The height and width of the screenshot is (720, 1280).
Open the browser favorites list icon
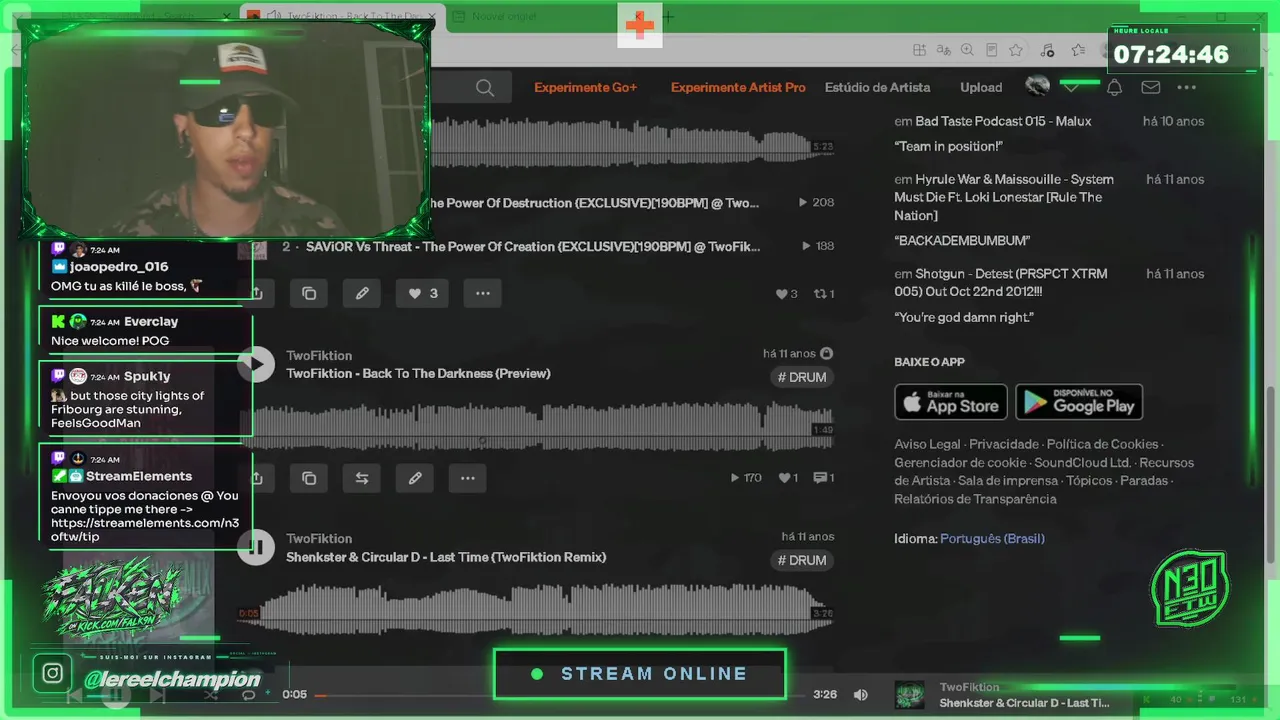(x=1078, y=50)
